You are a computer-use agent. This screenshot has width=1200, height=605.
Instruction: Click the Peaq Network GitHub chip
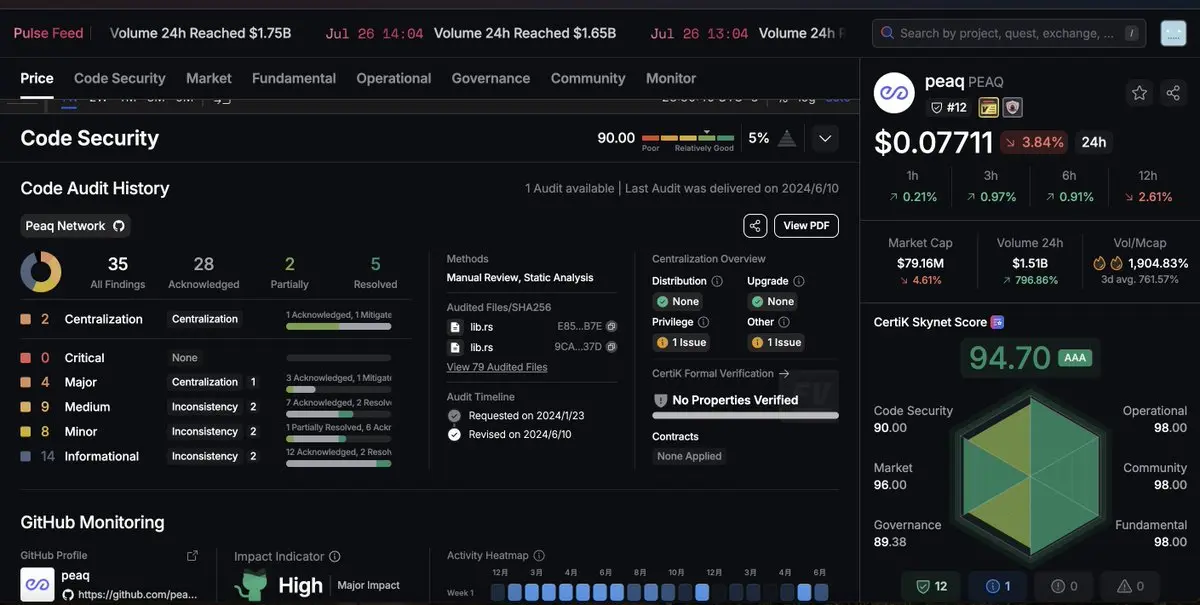pyautogui.click(x=75, y=225)
